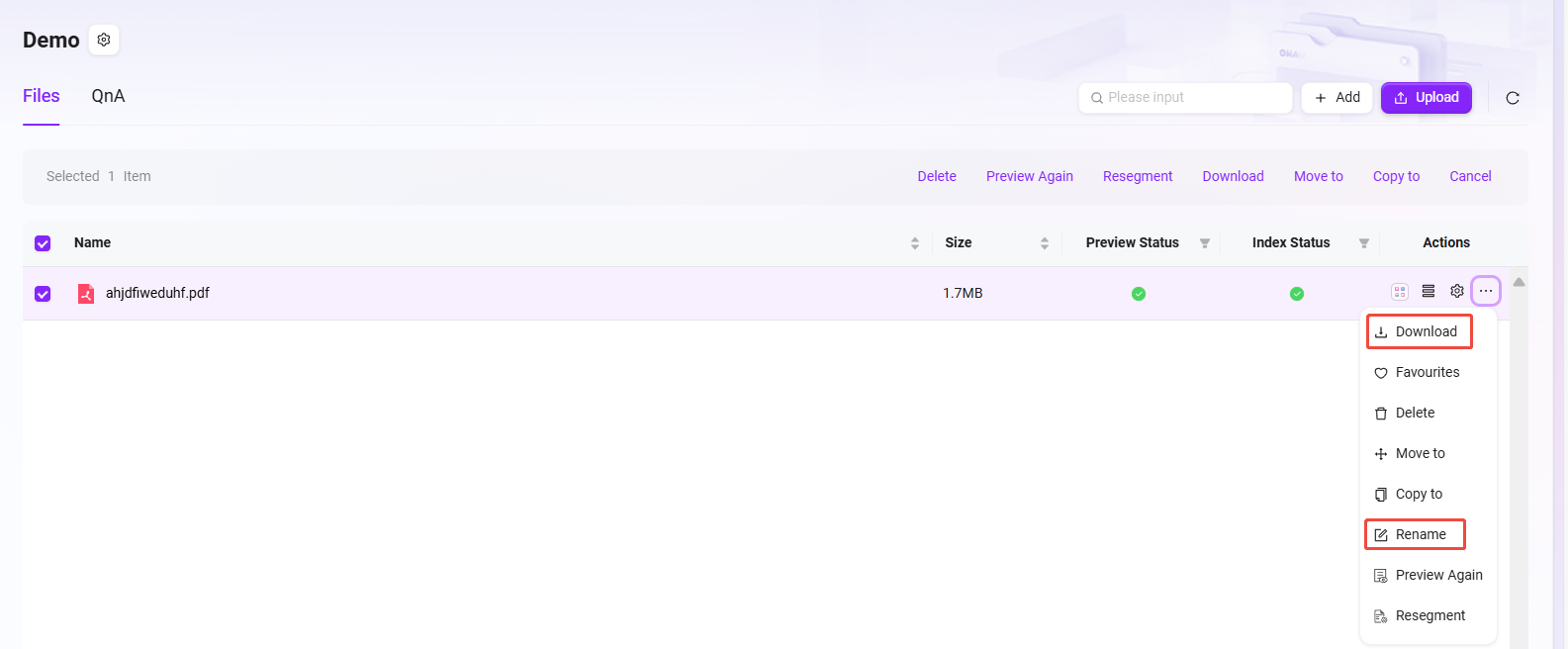The image size is (1568, 649).
Task: Click the three-dots more actions button
Action: pyautogui.click(x=1485, y=291)
